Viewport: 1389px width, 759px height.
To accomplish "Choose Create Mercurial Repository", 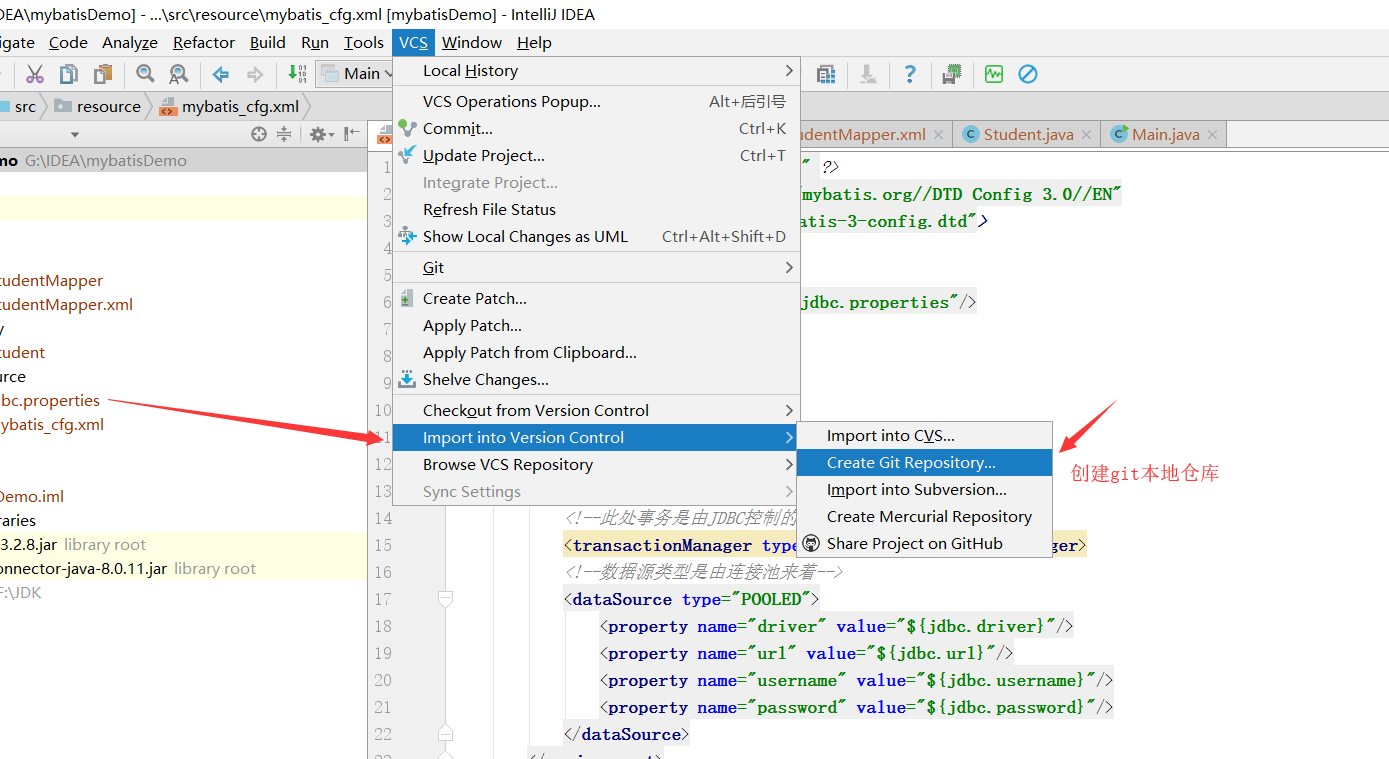I will [924, 517].
